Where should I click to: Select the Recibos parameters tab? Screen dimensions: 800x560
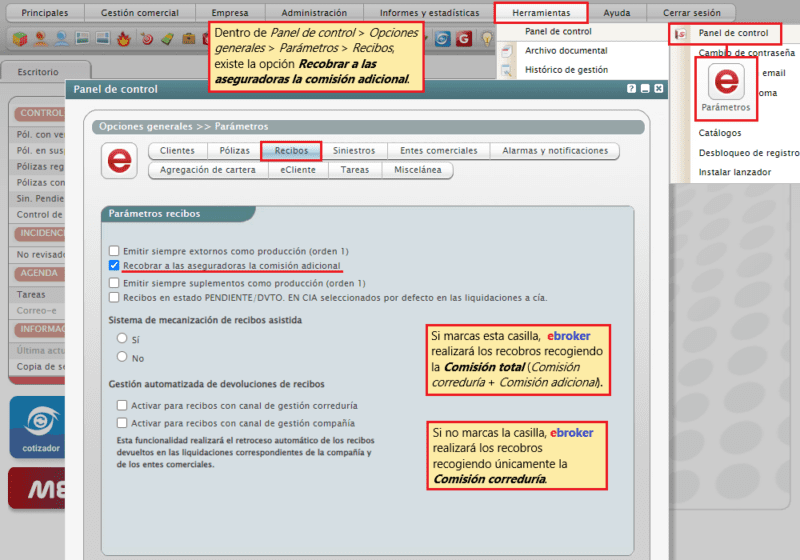[x=291, y=150]
